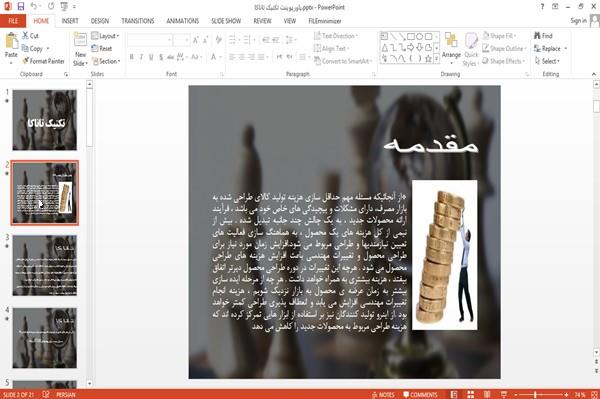The height and width of the screenshot is (399, 600).
Task: Click Increase Font Size icon
Action: [196, 40]
